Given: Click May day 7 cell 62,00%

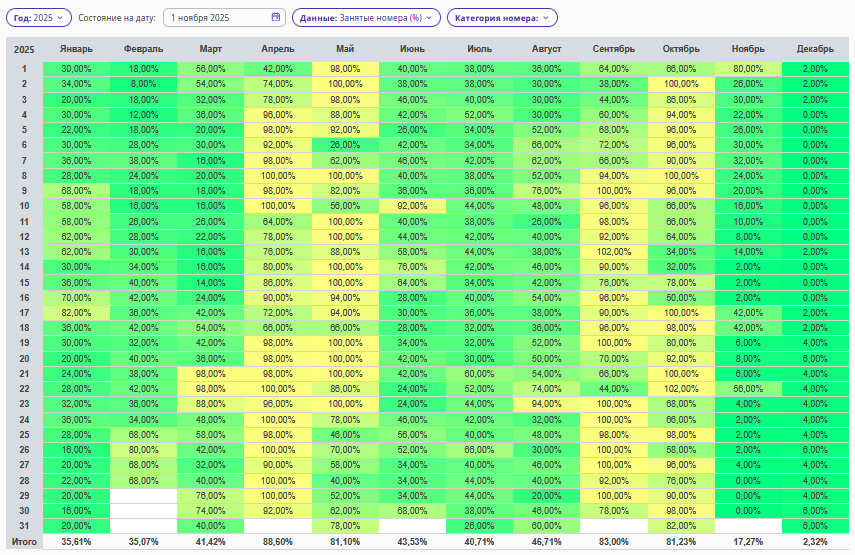Looking at the screenshot, I should pyautogui.click(x=345, y=161).
